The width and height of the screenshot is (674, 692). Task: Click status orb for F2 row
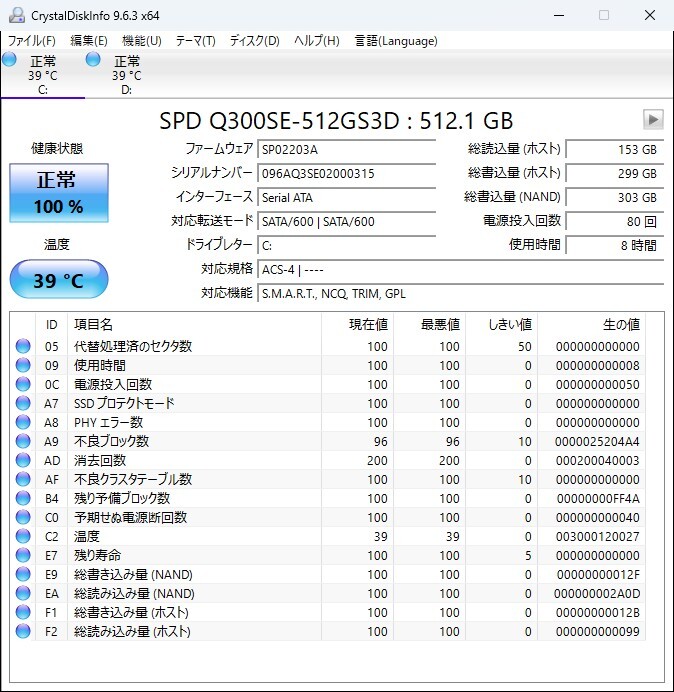(x=23, y=631)
